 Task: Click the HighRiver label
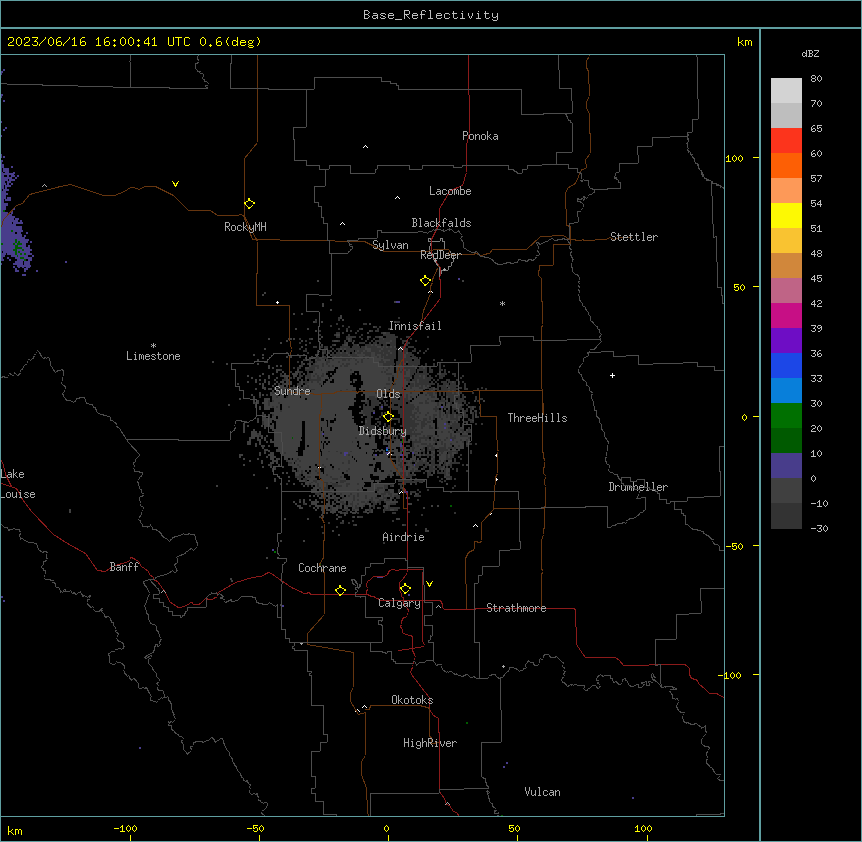click(430, 743)
